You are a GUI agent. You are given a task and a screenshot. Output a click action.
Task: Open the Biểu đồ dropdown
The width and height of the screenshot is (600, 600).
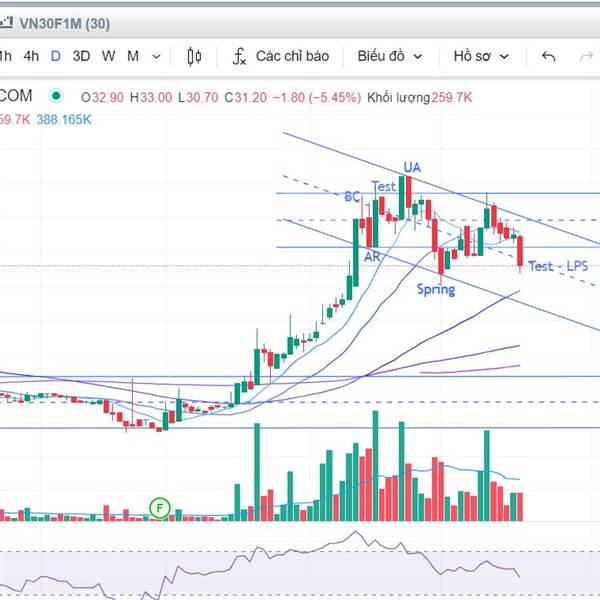click(390, 56)
